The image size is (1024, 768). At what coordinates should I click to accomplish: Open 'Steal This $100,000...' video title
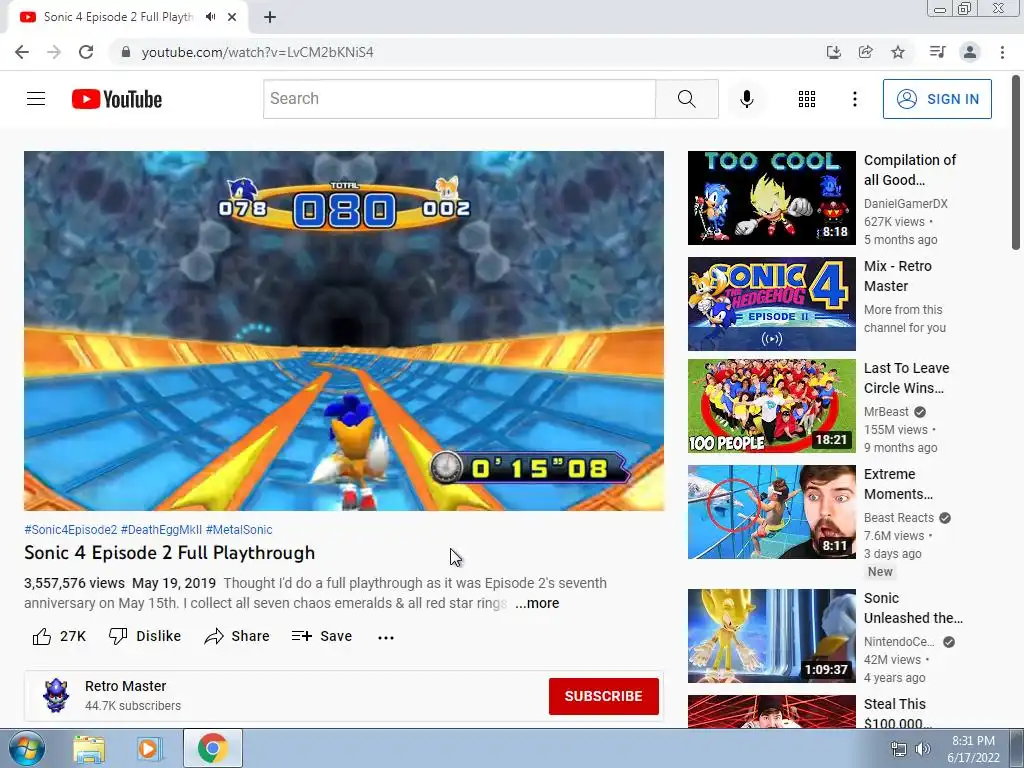898,714
